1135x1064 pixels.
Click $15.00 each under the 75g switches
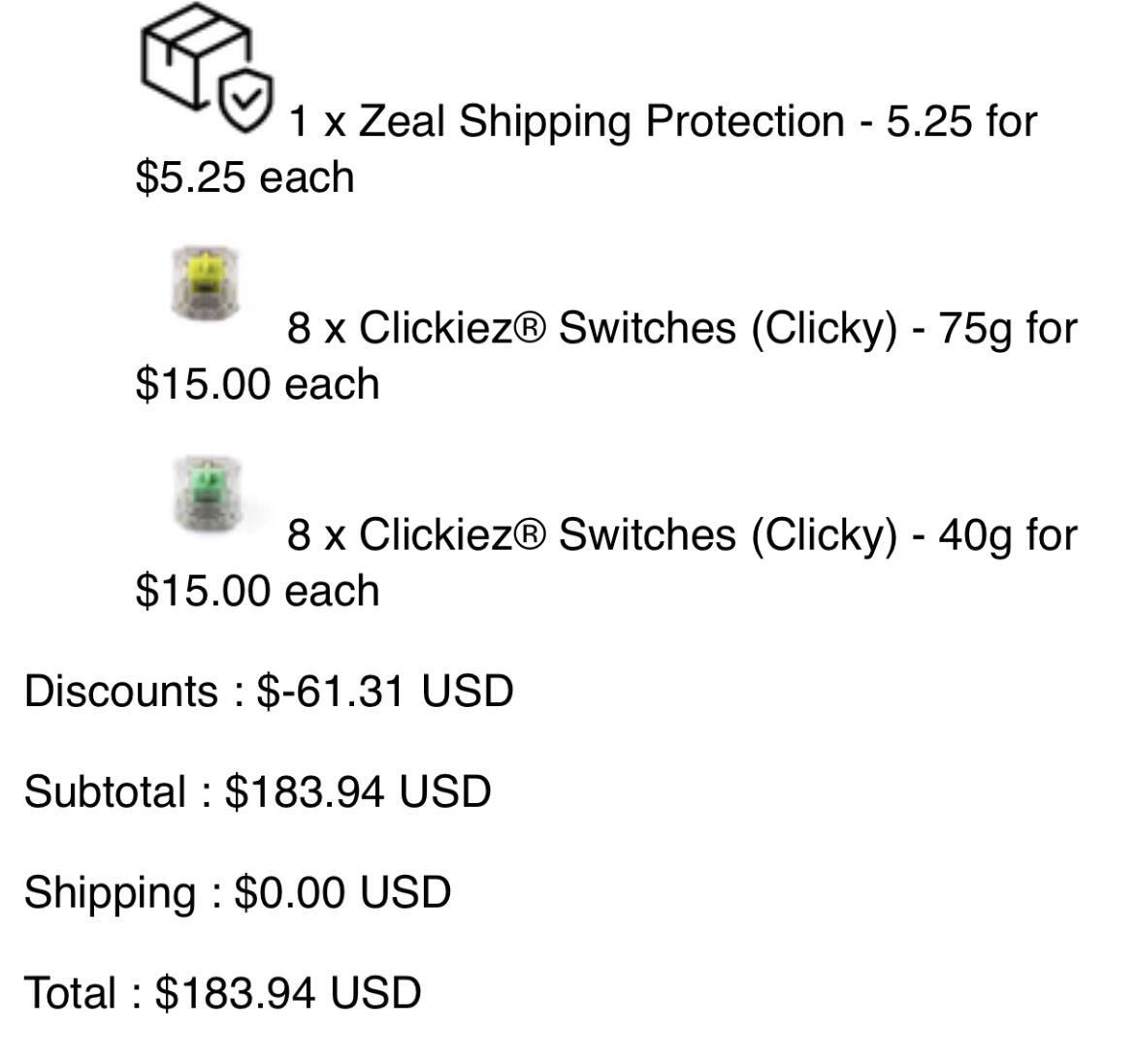point(257,384)
